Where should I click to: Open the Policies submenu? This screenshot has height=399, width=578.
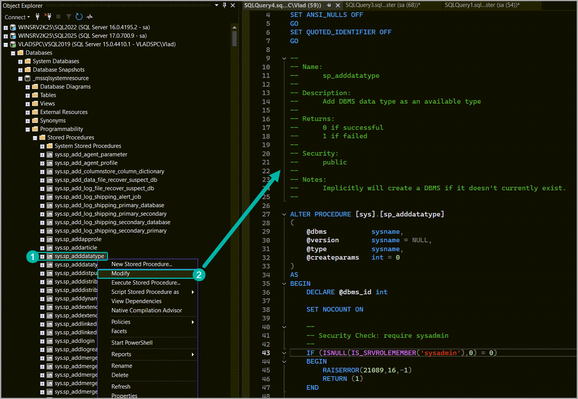click(x=147, y=322)
